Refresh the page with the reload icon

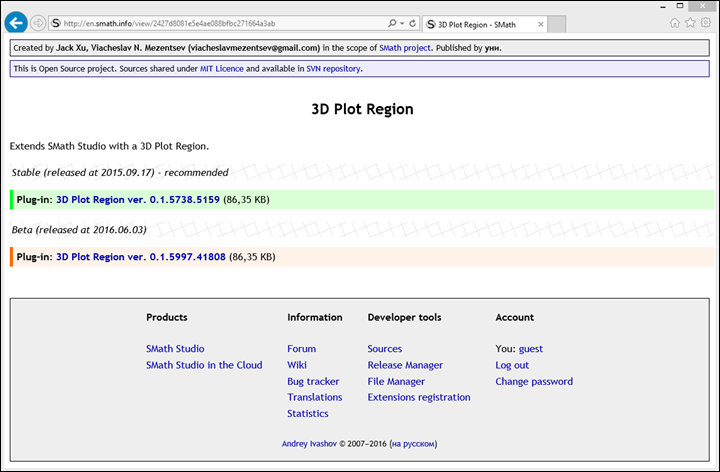point(412,22)
